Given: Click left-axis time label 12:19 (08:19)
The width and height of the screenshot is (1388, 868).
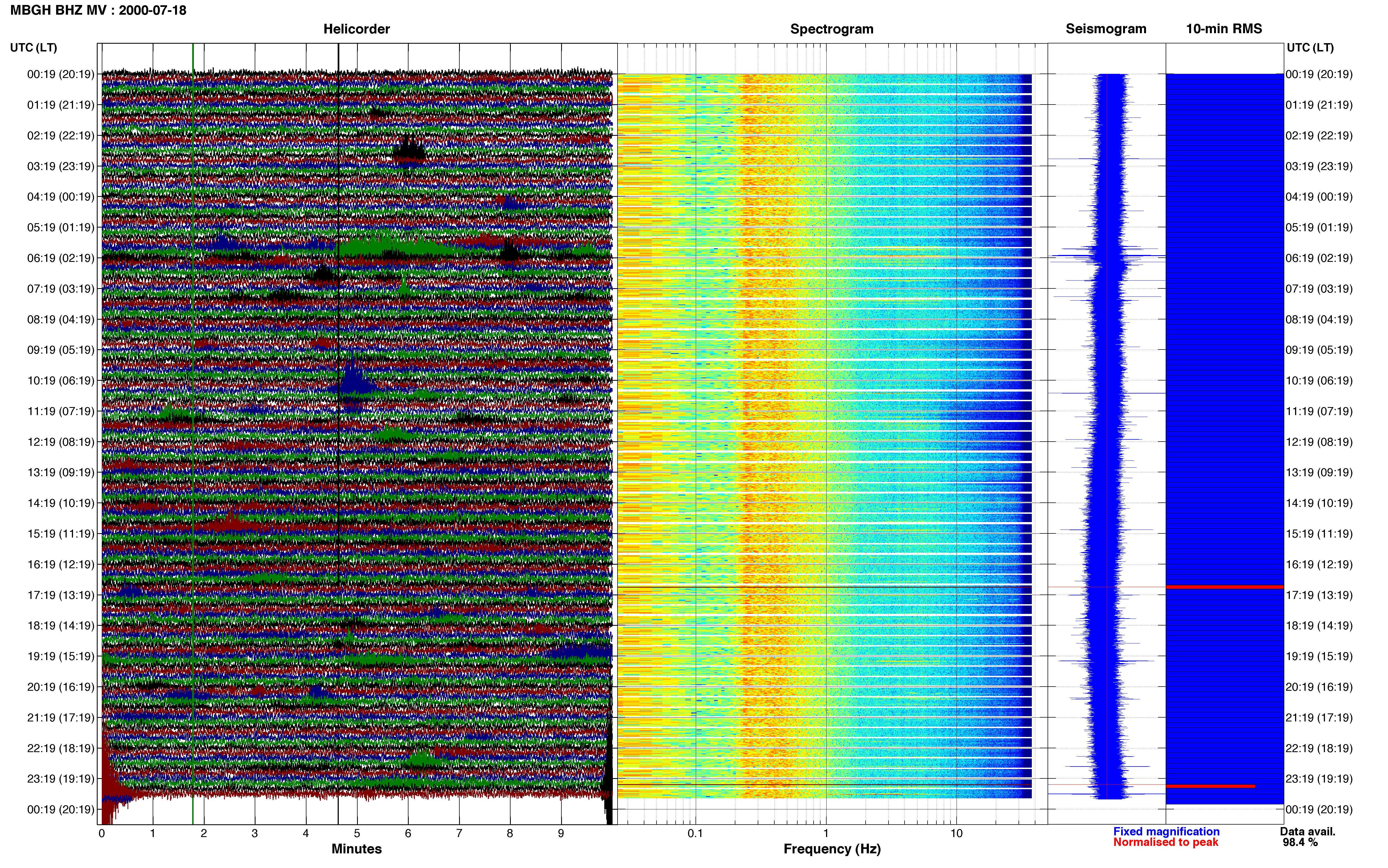Looking at the screenshot, I should coord(61,442).
